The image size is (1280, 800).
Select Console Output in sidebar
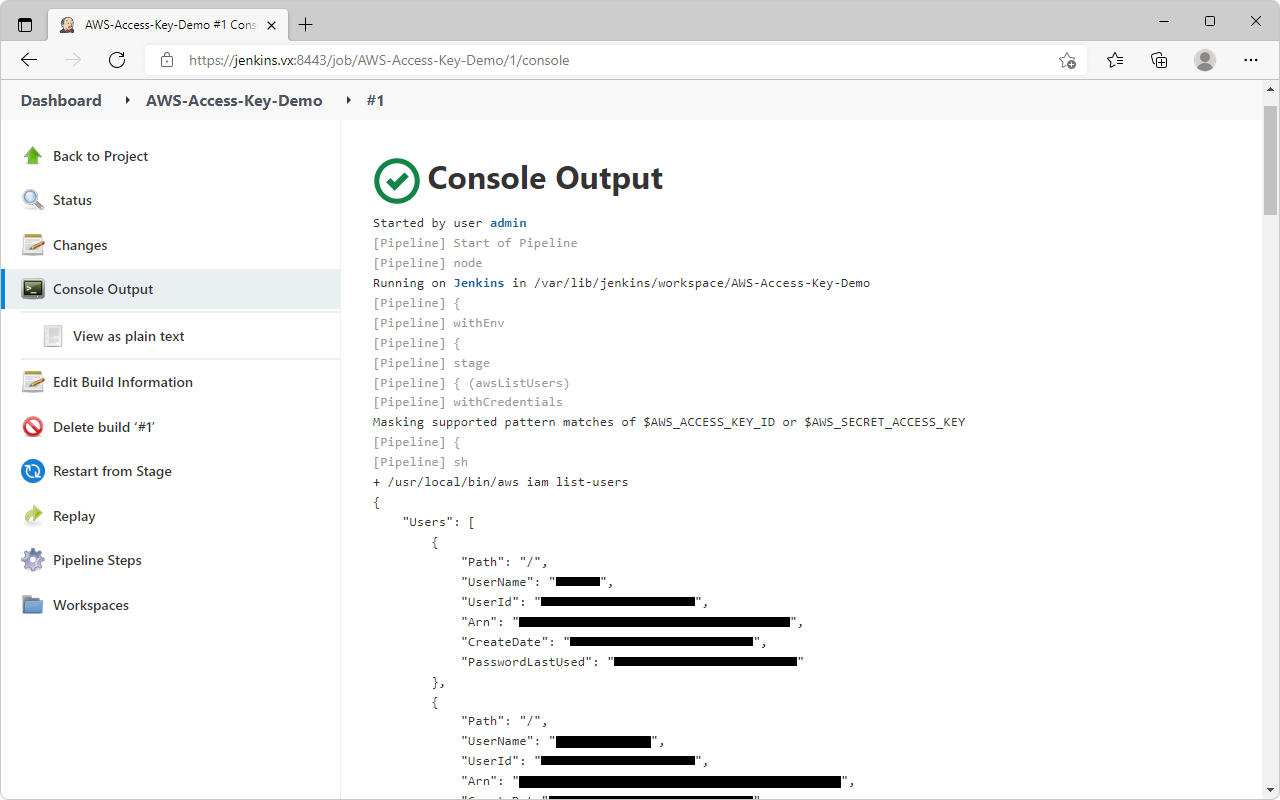coord(171,289)
